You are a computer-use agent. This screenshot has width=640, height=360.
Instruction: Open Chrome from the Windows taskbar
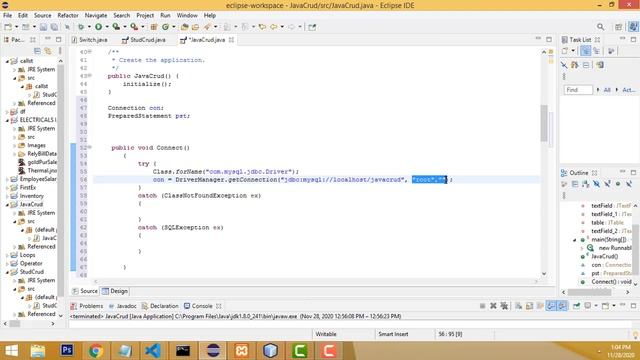coord(96,351)
